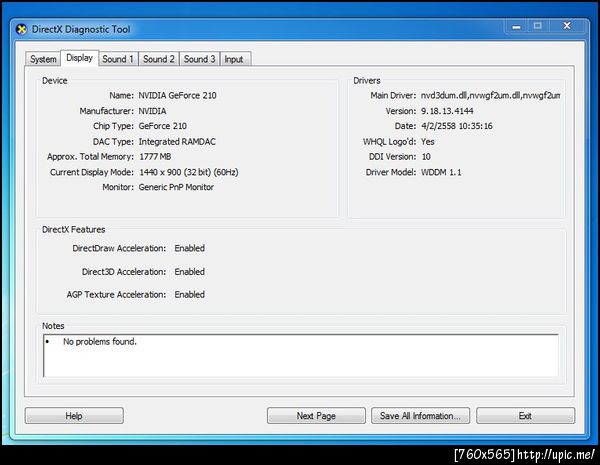Click the 'DirectX Diagnostic Tool' window title

point(81,29)
